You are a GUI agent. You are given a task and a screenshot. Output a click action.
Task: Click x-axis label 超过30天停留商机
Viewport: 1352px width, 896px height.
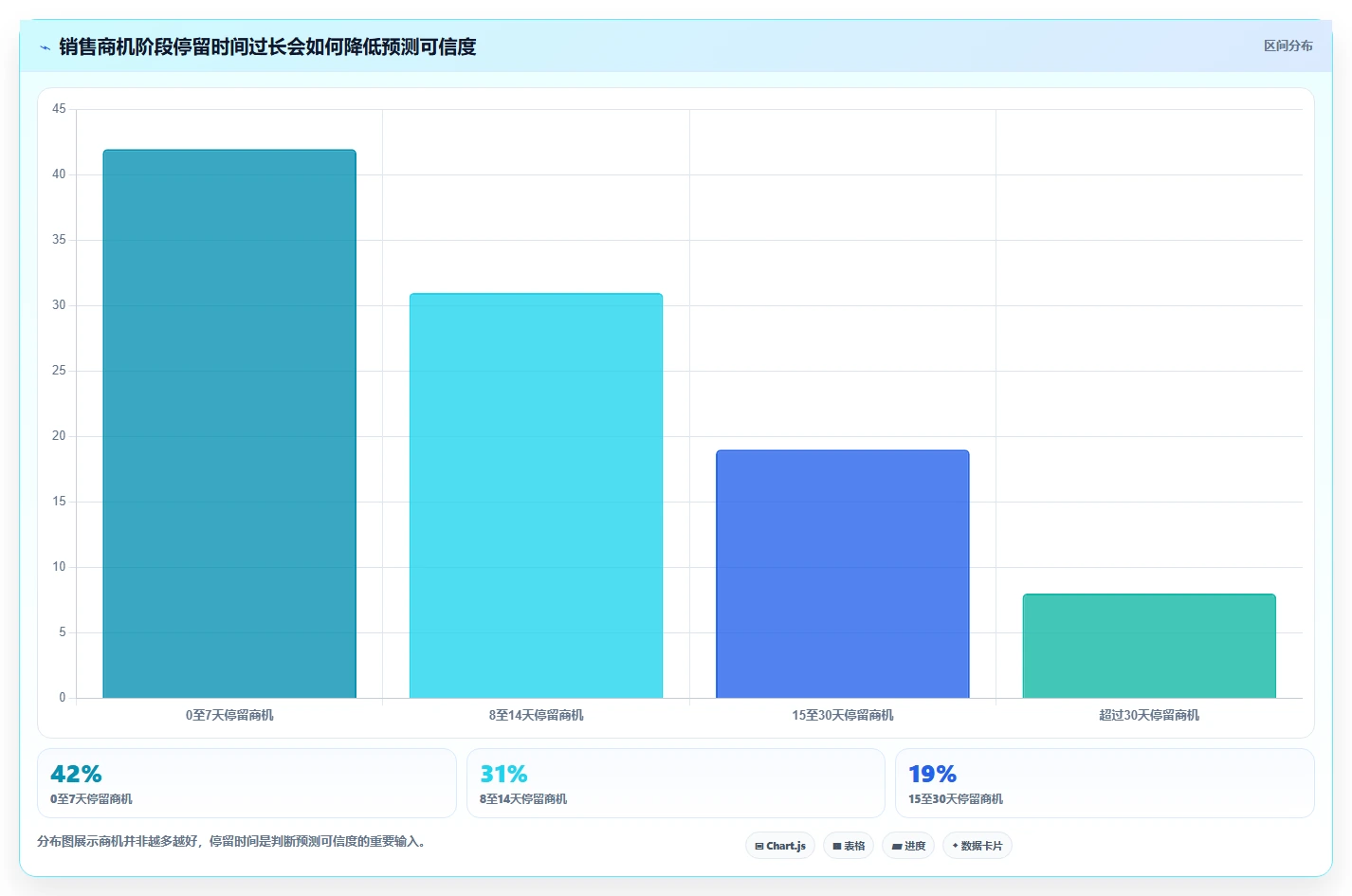point(1149,715)
